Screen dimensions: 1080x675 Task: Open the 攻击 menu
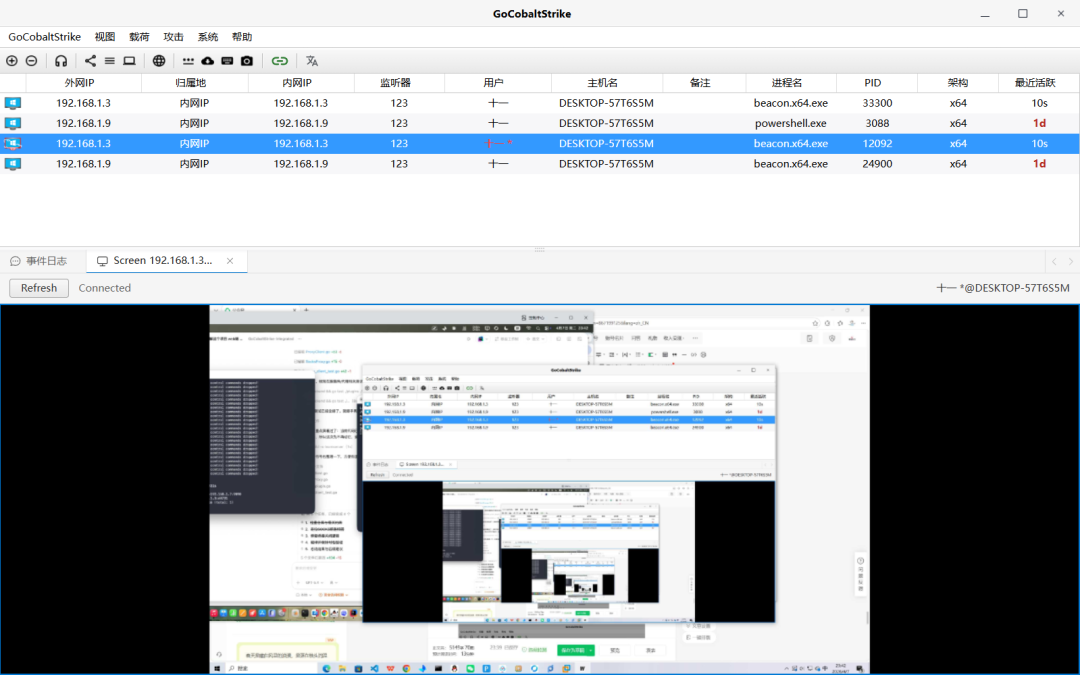tap(174, 37)
